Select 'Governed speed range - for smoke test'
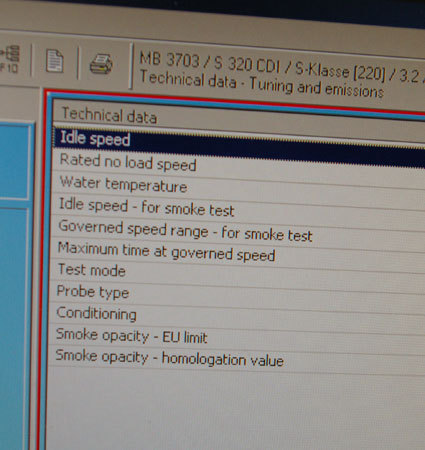The width and height of the screenshot is (425, 450). pyautogui.click(x=238, y=233)
